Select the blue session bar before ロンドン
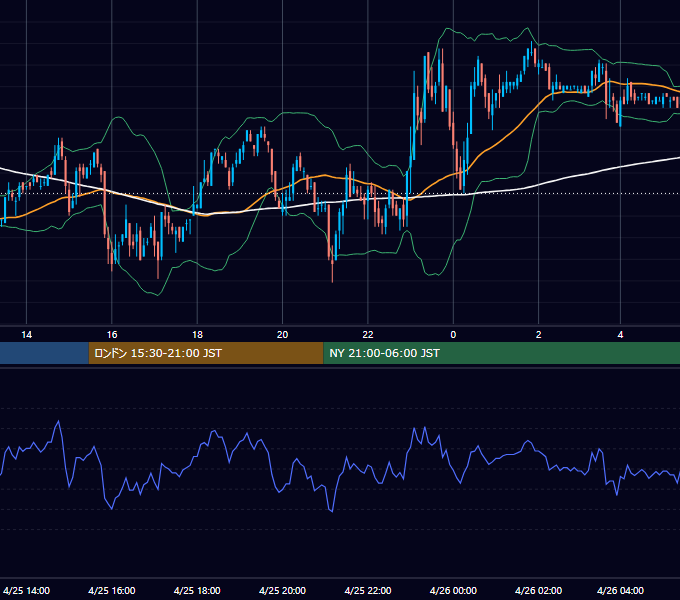680x600 pixels. (x=44, y=353)
